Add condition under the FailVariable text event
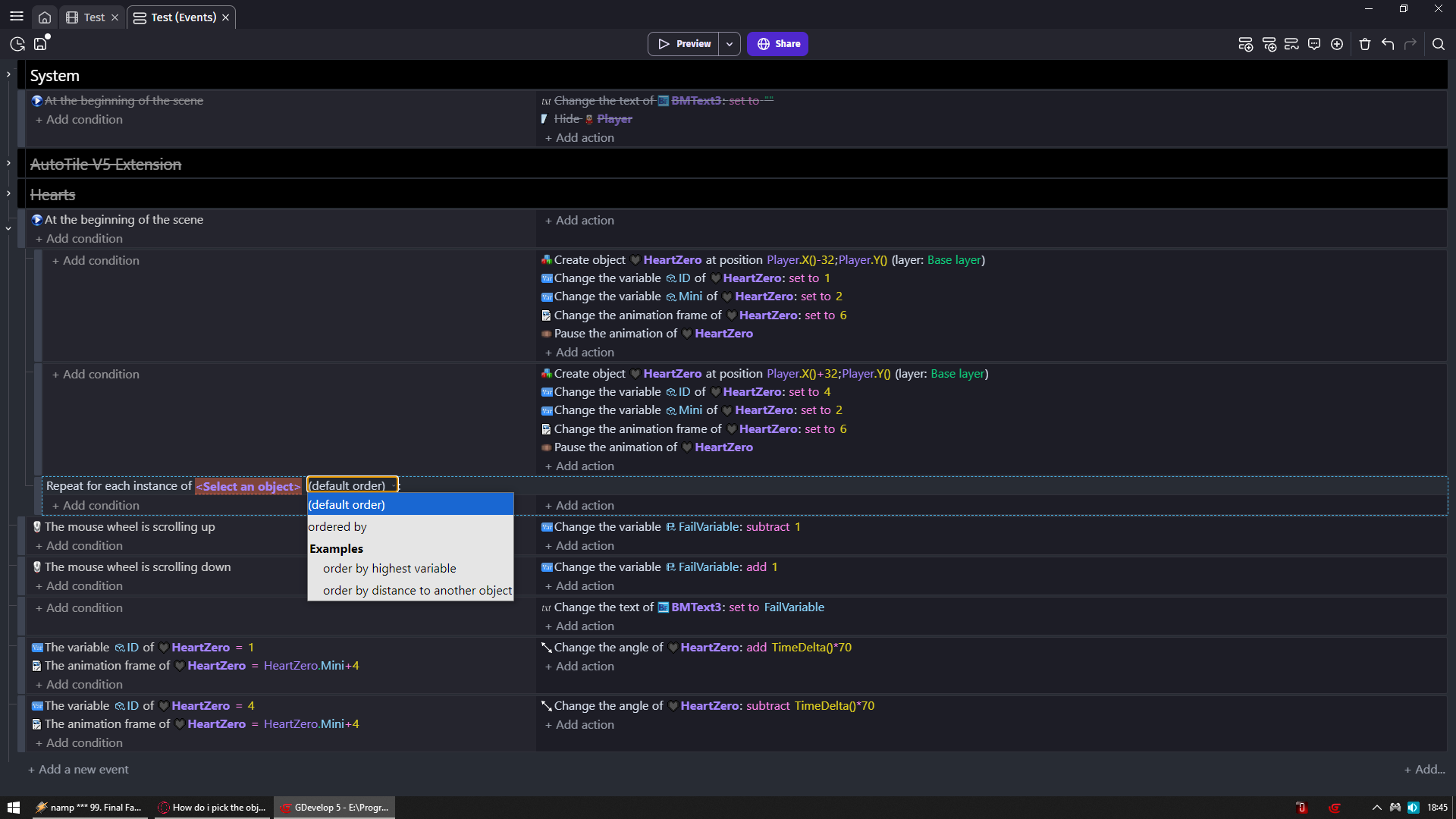 pos(79,607)
